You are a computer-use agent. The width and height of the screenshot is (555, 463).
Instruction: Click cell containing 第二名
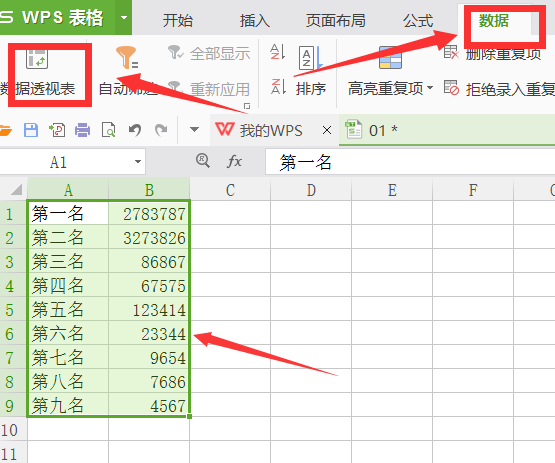[x=68, y=237]
